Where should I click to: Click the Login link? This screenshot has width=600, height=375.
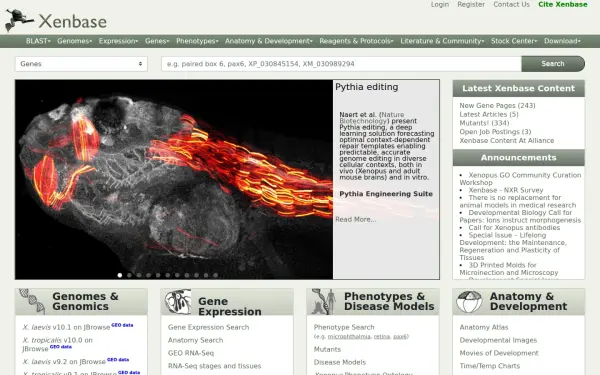pos(440,5)
